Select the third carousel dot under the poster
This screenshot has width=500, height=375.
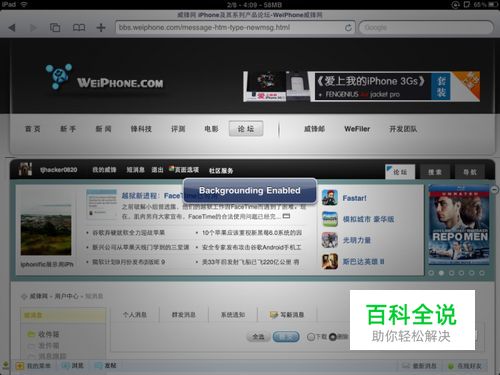point(451,273)
